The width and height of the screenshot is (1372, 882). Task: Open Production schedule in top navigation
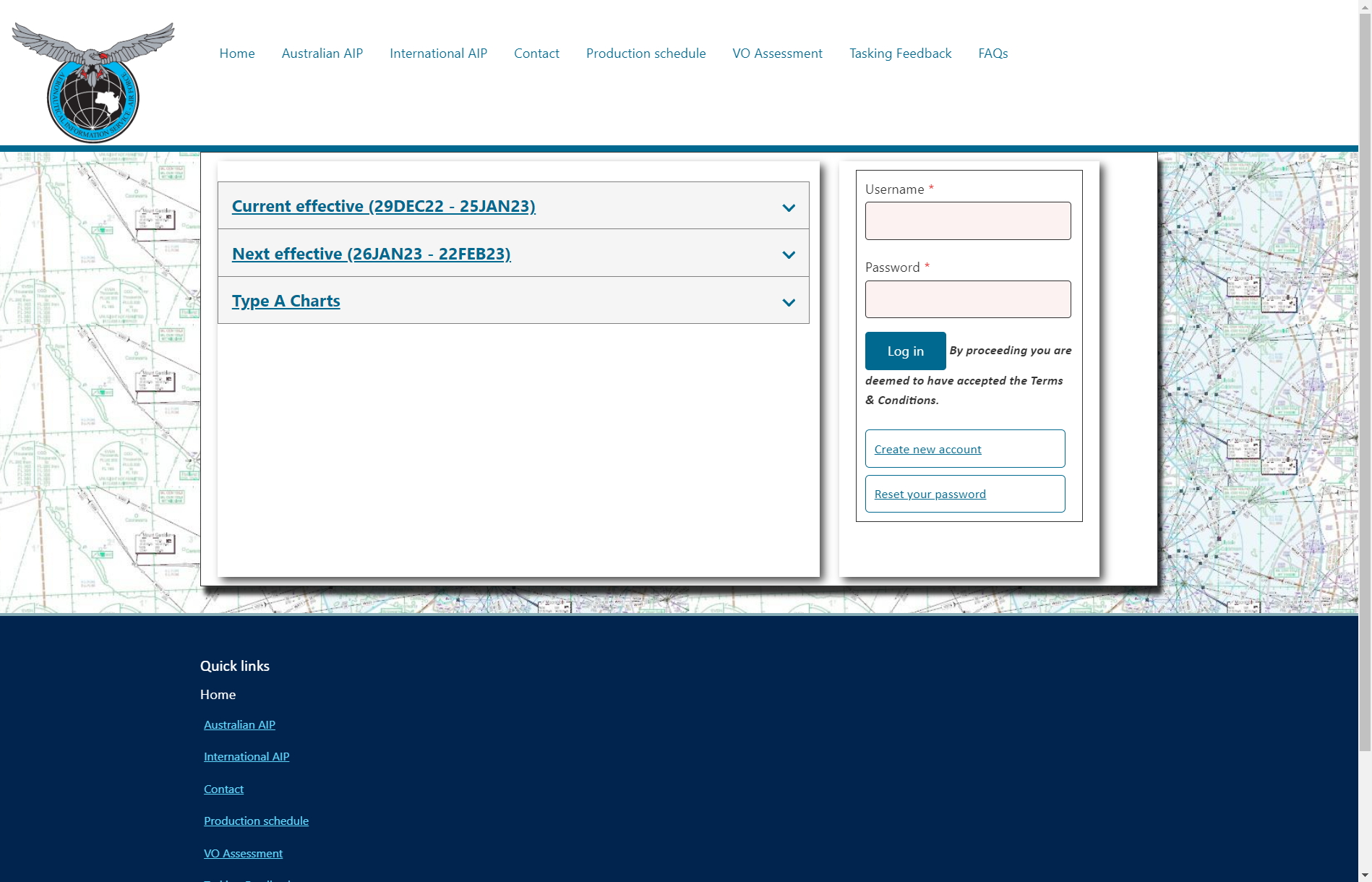pyautogui.click(x=646, y=53)
